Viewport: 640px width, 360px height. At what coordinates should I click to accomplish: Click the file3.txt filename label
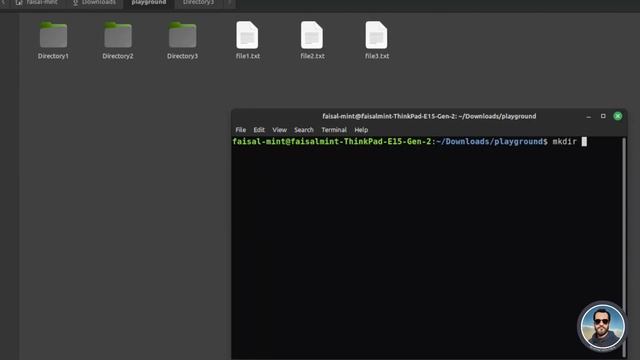[377, 56]
